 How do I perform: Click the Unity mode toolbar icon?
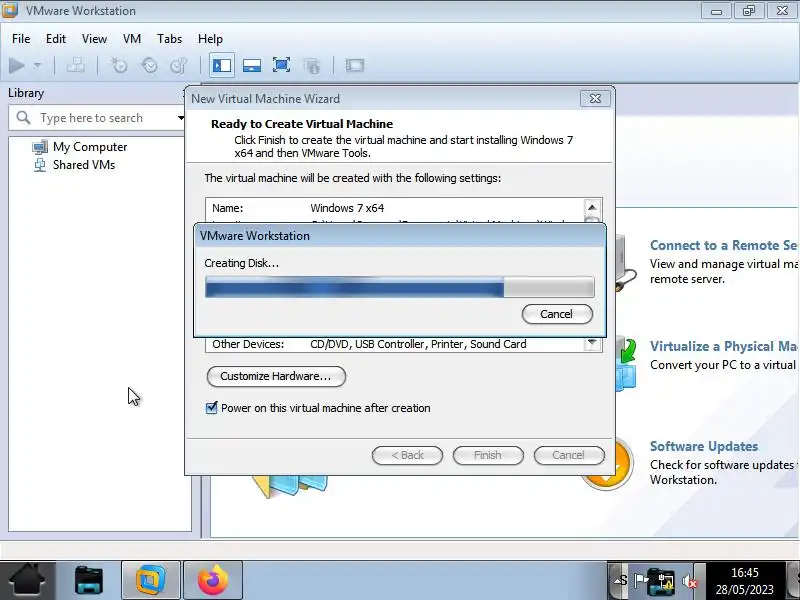point(312,65)
